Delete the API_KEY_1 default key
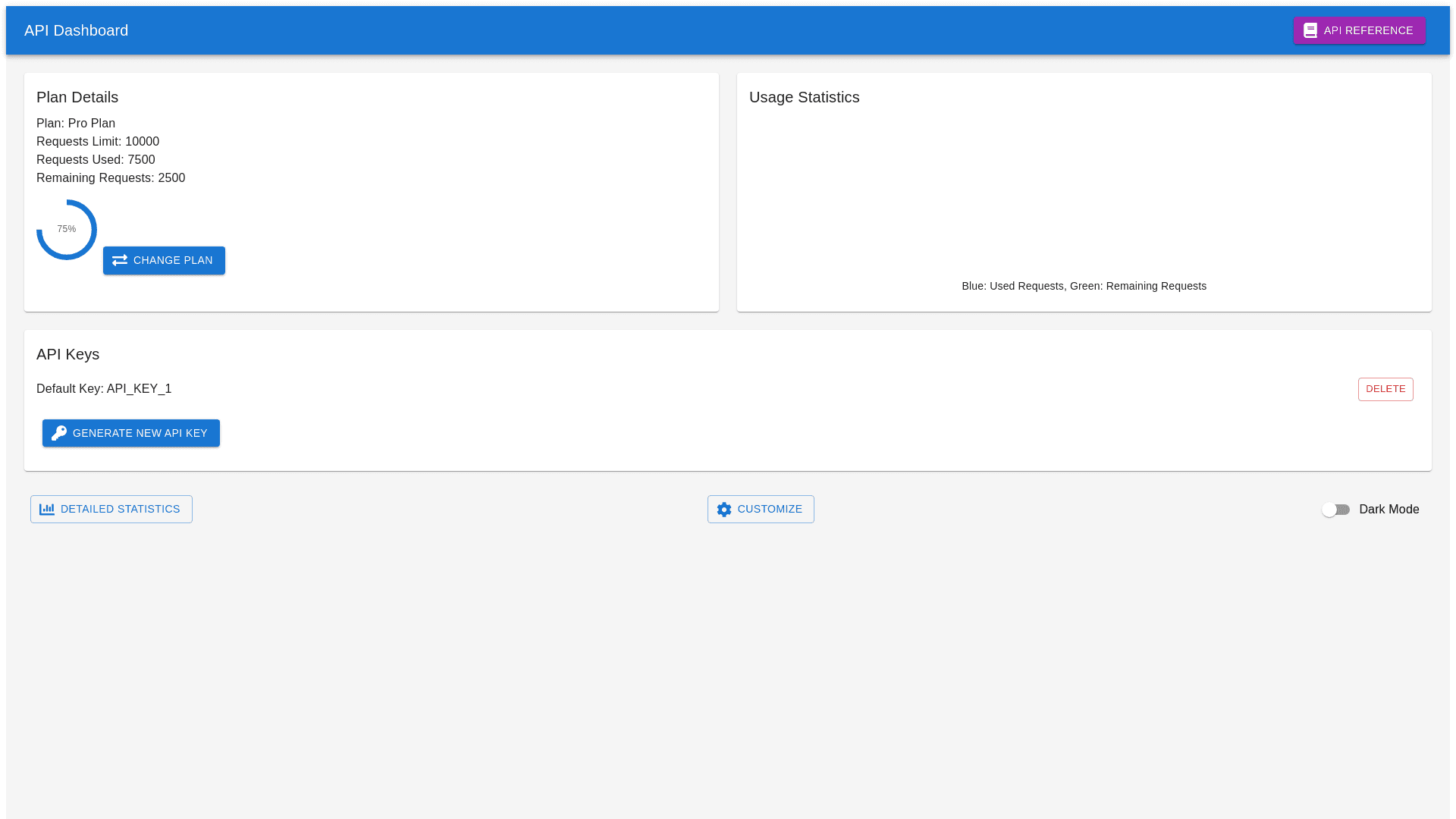1456x819 pixels. pyautogui.click(x=1385, y=389)
